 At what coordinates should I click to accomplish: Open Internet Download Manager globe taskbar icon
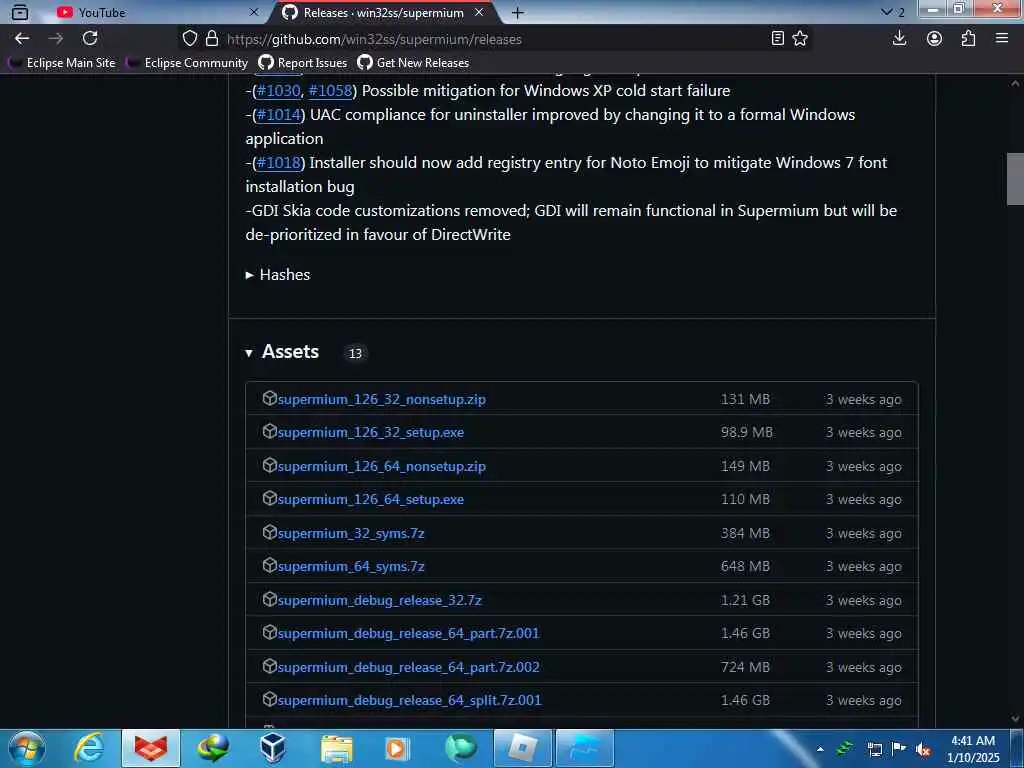[212, 748]
